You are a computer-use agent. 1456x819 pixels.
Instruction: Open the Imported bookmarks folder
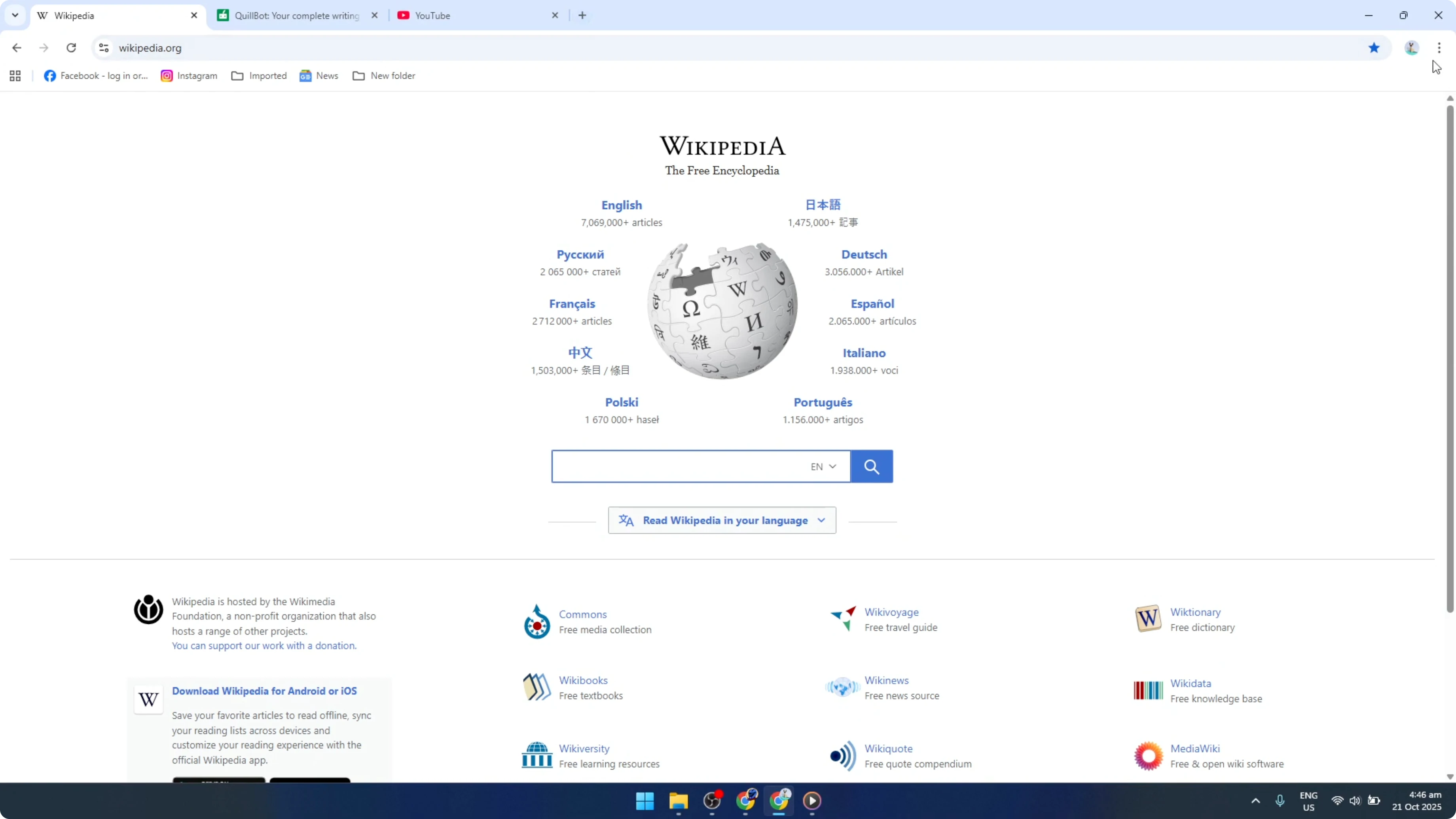click(x=259, y=76)
